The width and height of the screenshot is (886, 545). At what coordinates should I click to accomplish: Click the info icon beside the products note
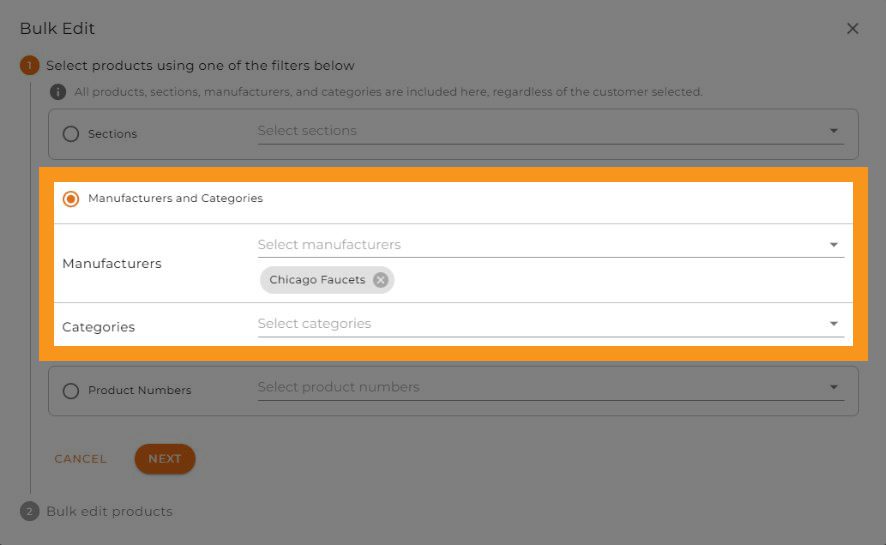[x=58, y=92]
